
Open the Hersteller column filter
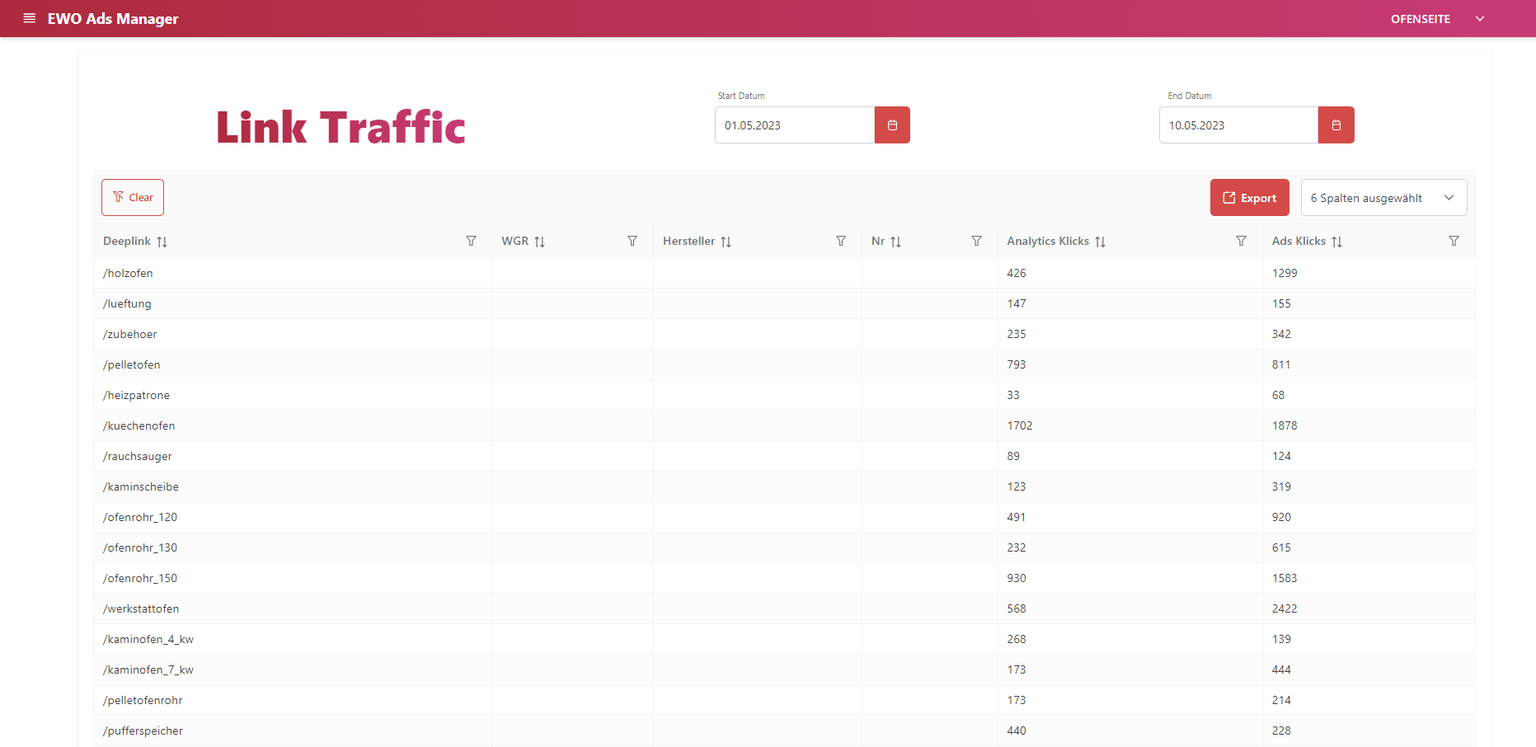841,241
